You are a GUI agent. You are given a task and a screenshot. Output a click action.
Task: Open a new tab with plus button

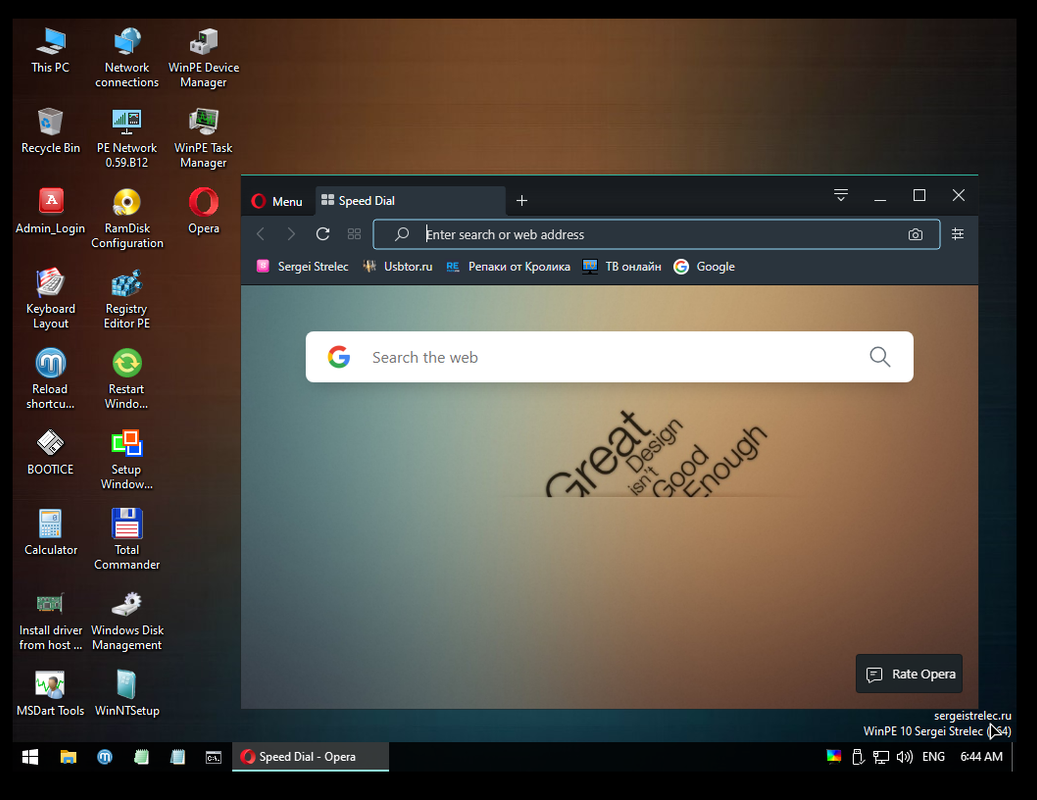(x=522, y=200)
